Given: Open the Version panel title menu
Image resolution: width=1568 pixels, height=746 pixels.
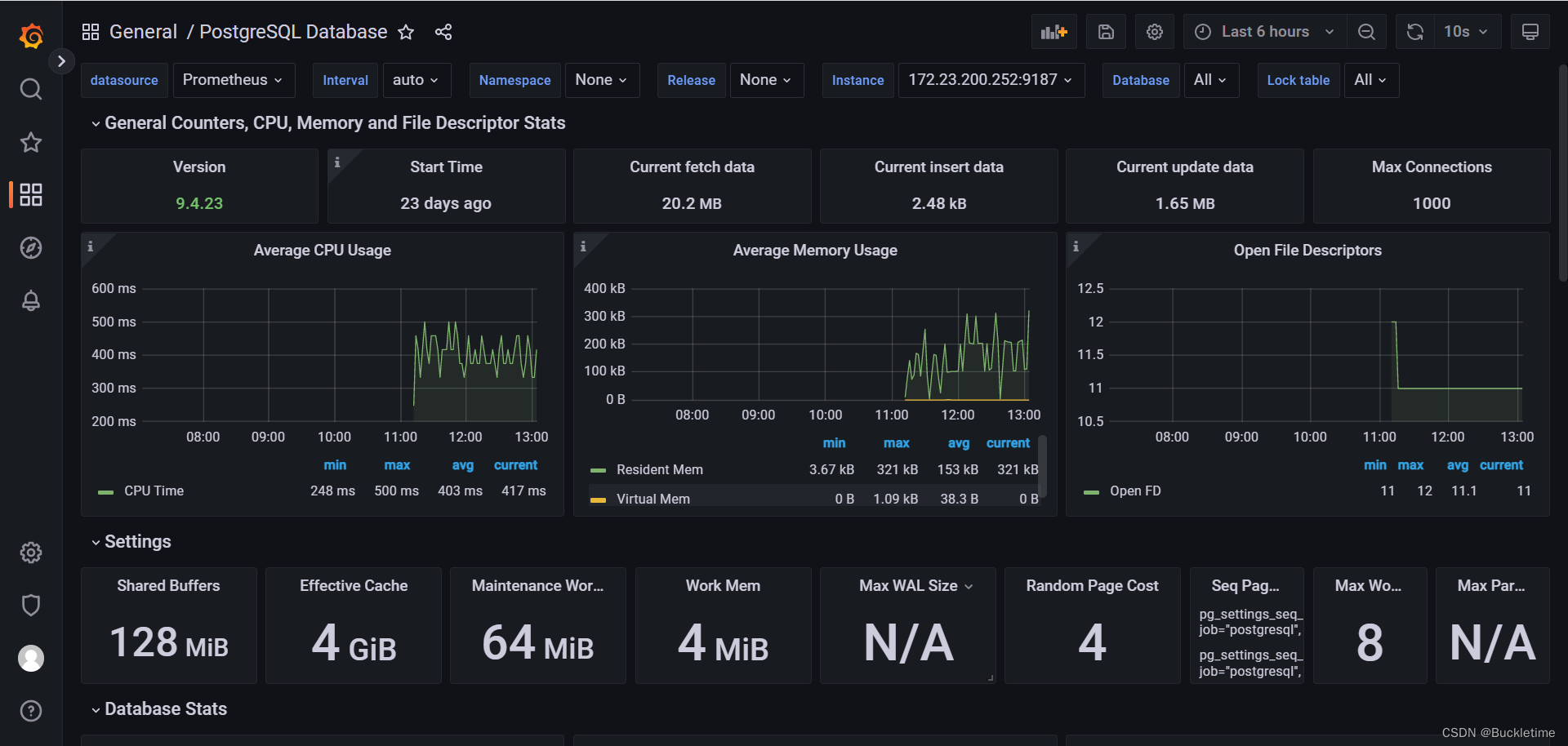Looking at the screenshot, I should click(x=199, y=167).
